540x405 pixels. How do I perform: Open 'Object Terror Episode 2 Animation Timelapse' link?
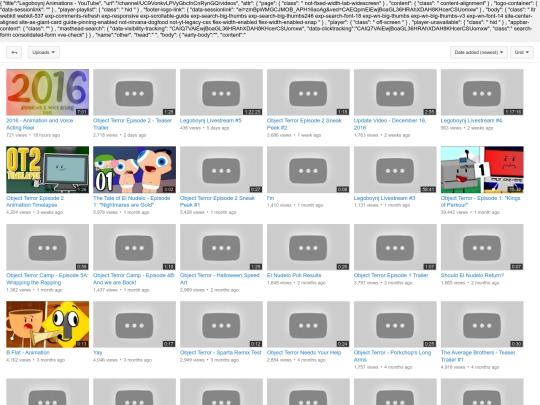pyautogui.click(x=35, y=201)
